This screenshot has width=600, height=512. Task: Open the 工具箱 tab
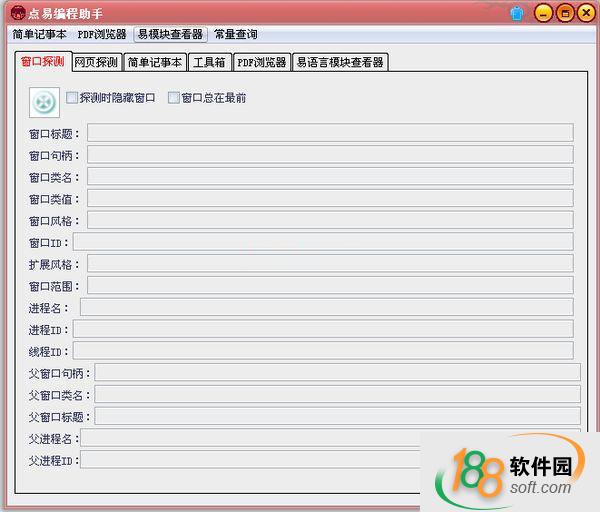tap(209, 62)
